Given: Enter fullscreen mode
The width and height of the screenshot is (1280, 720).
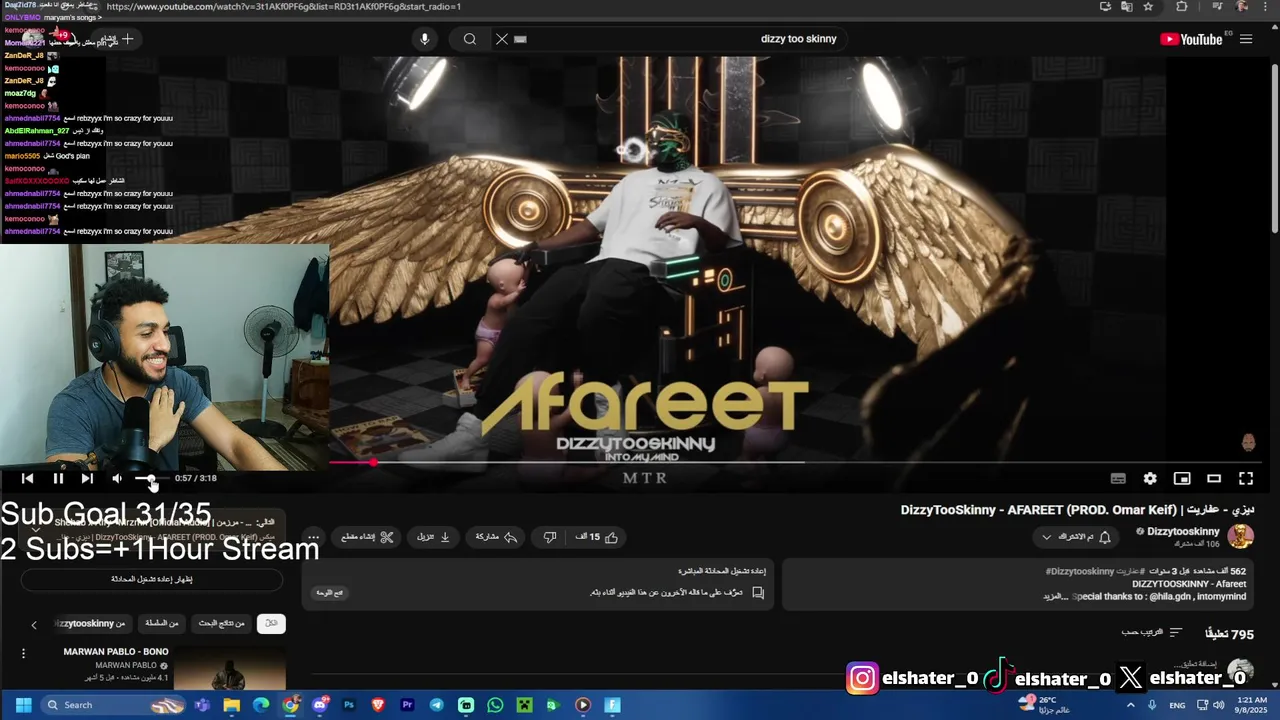Looking at the screenshot, I should [1246, 478].
